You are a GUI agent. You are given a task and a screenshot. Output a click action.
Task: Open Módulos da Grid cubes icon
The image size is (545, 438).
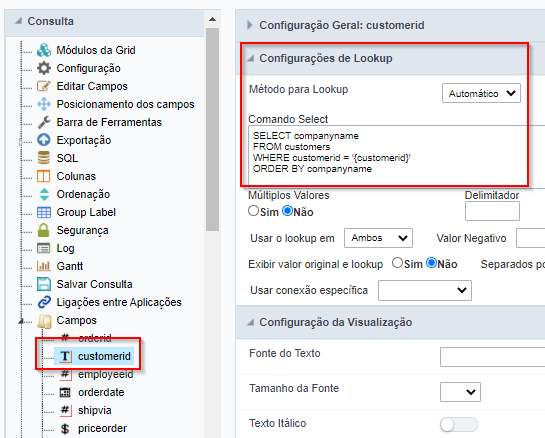pos(44,50)
